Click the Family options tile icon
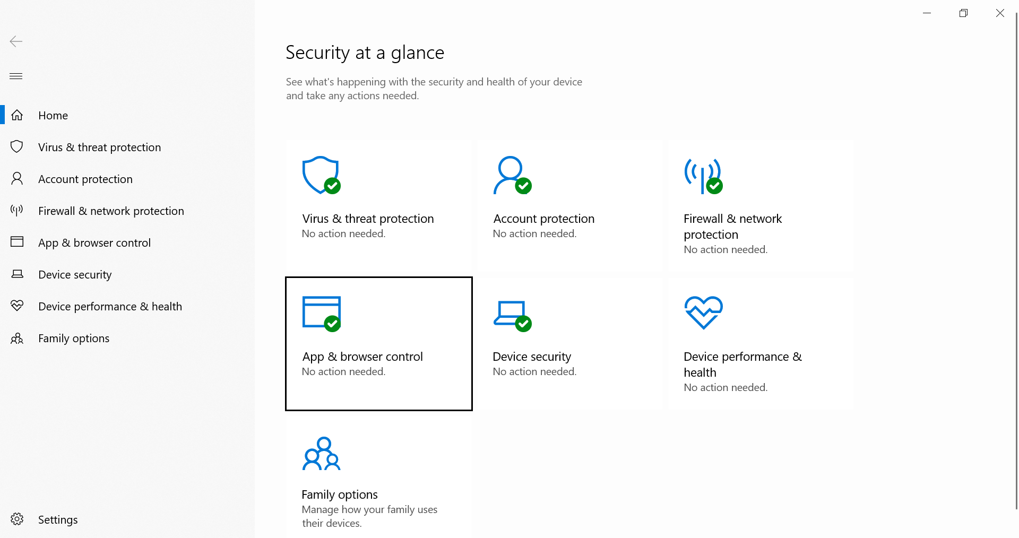This screenshot has height=538, width=1019. tap(321, 453)
